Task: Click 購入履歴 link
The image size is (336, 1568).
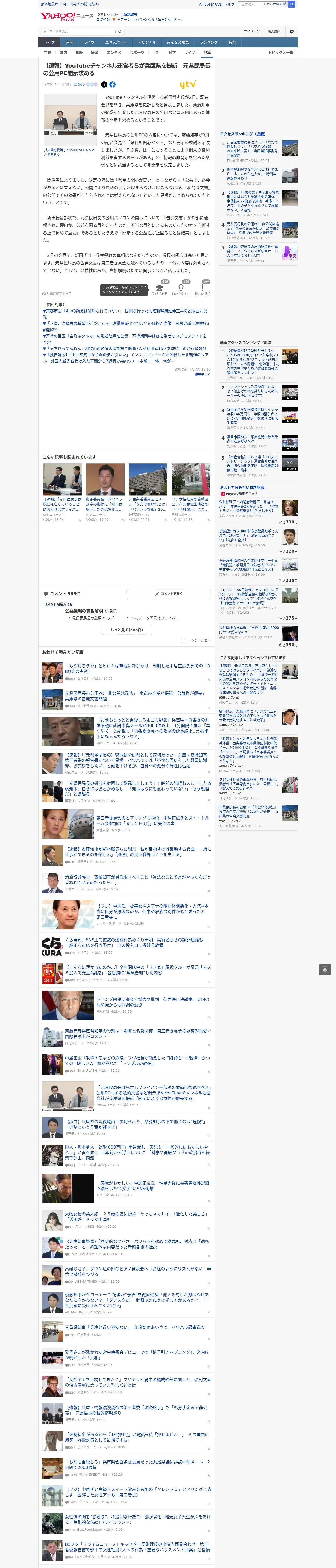Action: coord(274,31)
